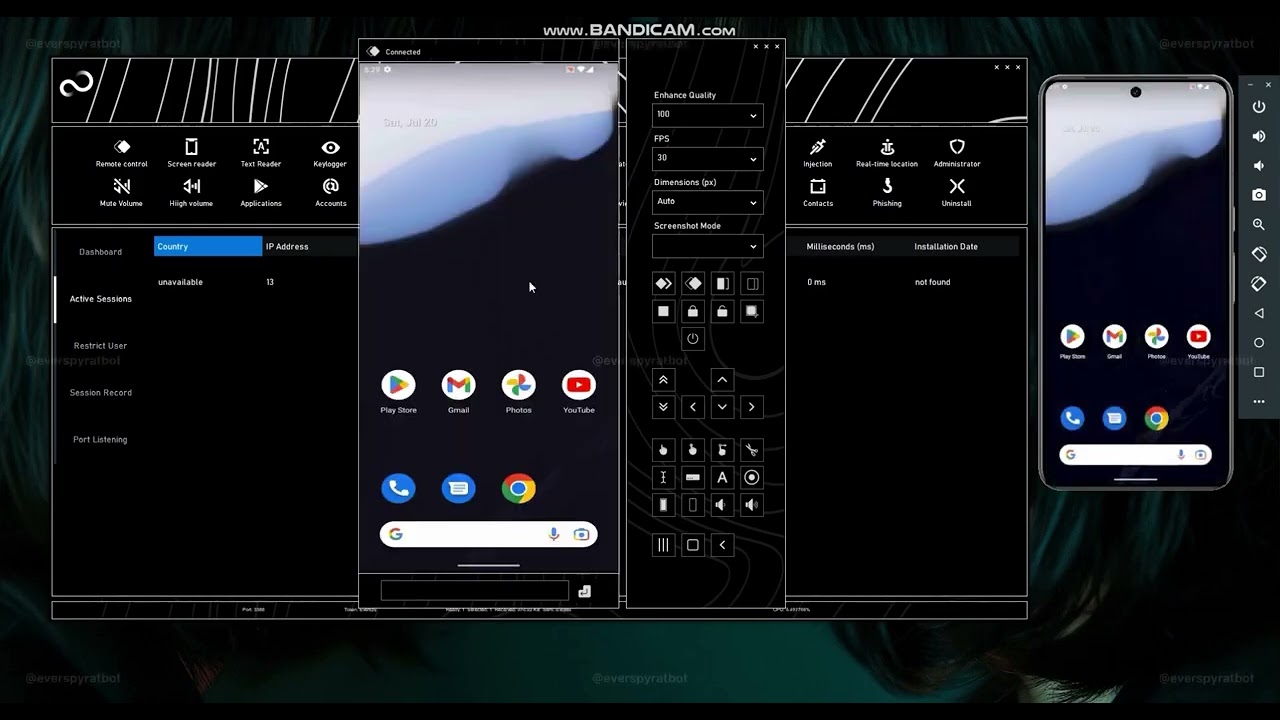1280x720 pixels.
Task: Click the locked padlock icon in control panel
Action: pos(693,311)
